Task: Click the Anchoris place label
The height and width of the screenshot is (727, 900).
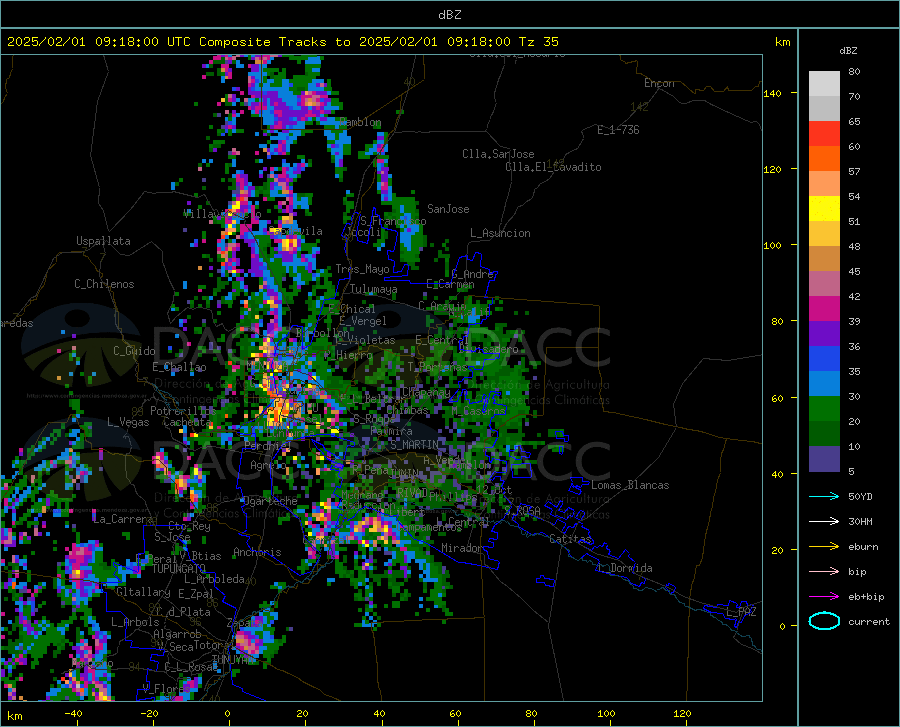Action: (257, 552)
